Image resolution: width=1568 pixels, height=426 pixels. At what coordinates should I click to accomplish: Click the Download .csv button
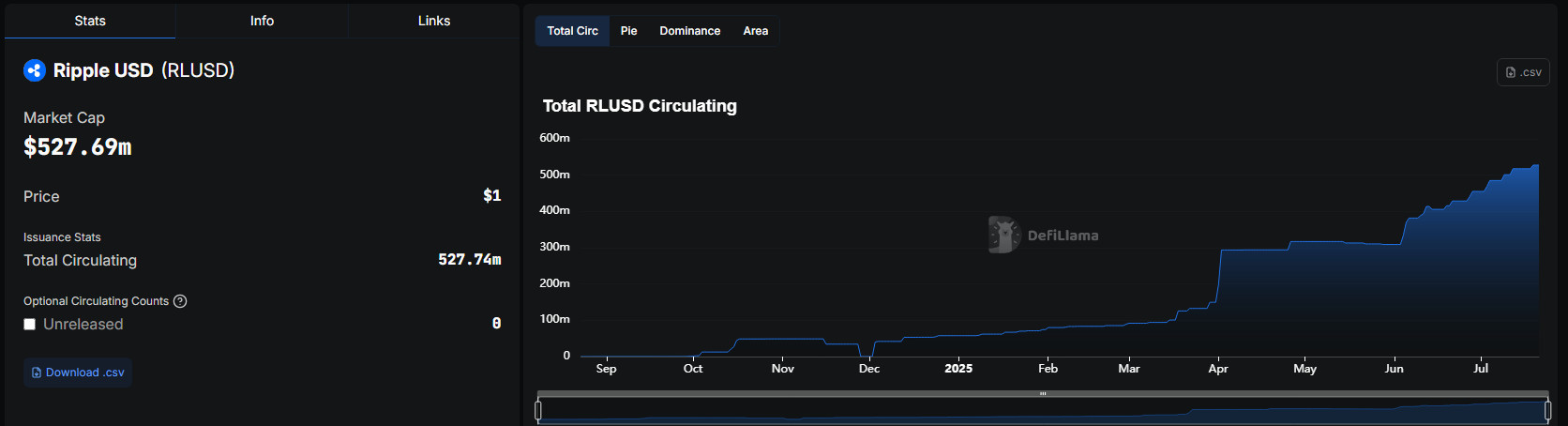(x=78, y=373)
